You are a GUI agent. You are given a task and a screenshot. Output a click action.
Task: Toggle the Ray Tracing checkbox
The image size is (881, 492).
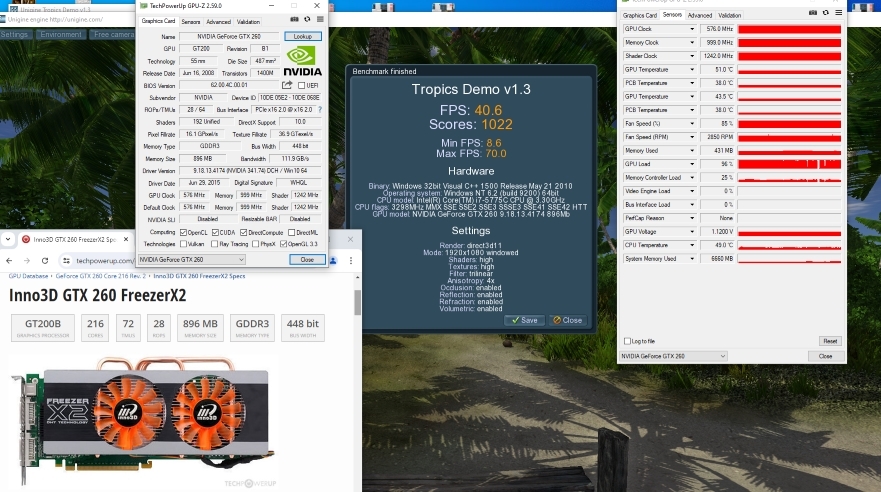click(x=214, y=244)
